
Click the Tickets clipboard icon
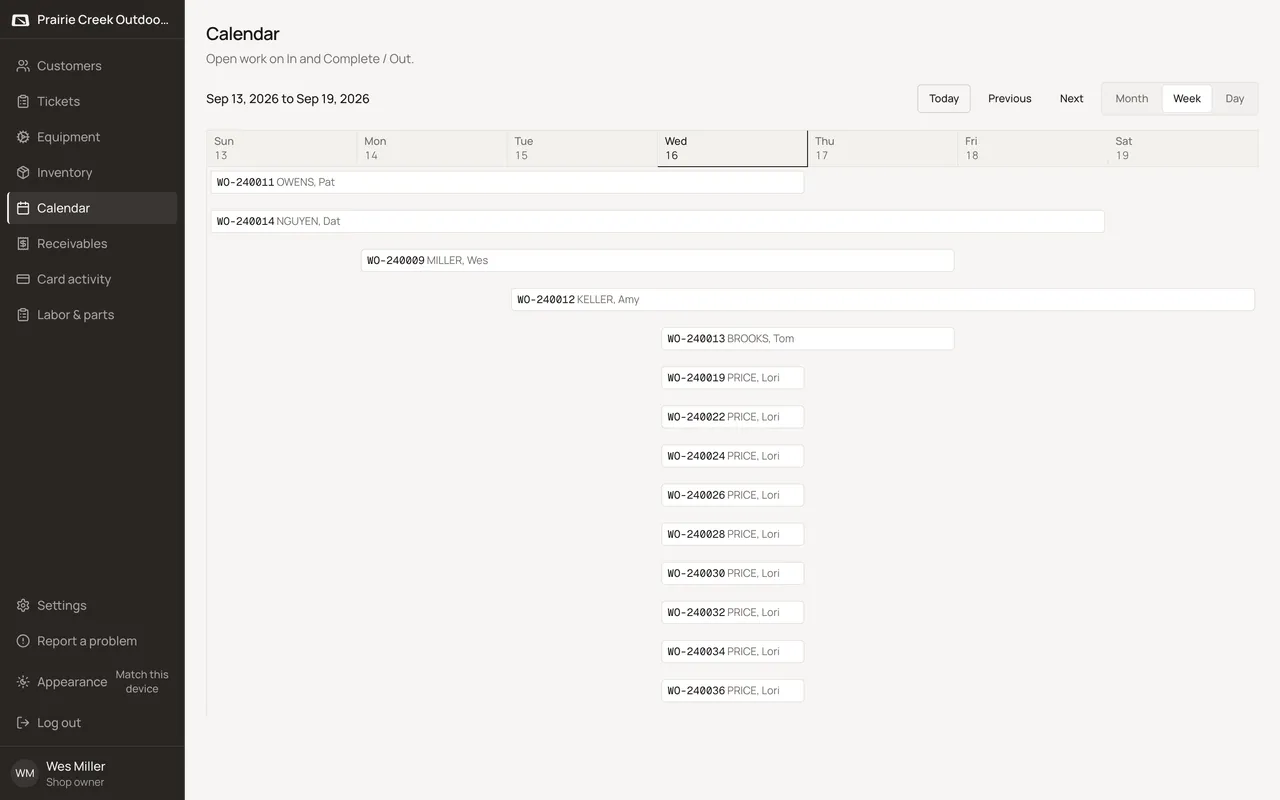[23, 101]
